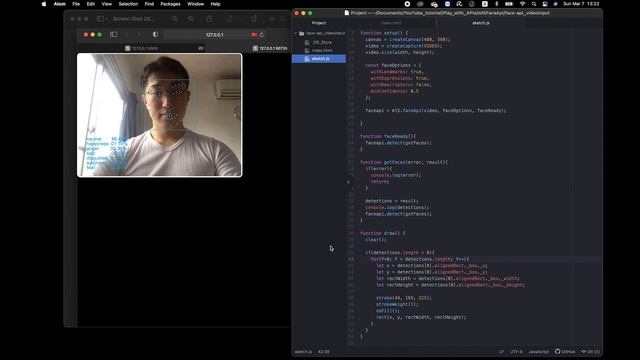Click the red camera indicator in Safari address bar
This screenshot has height=360, width=640.
[254, 35]
